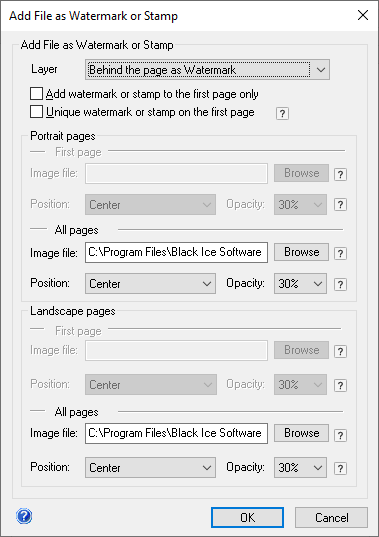Open the blue help icon at bottom left

coord(24,516)
